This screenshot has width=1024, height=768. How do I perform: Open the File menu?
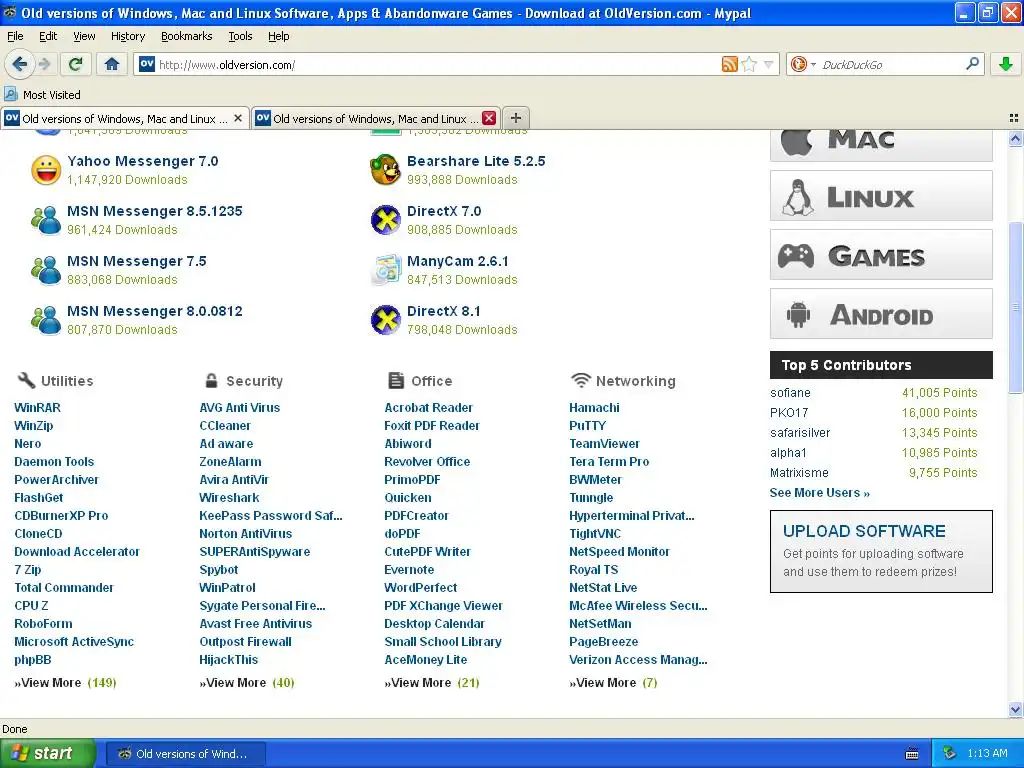[15, 36]
